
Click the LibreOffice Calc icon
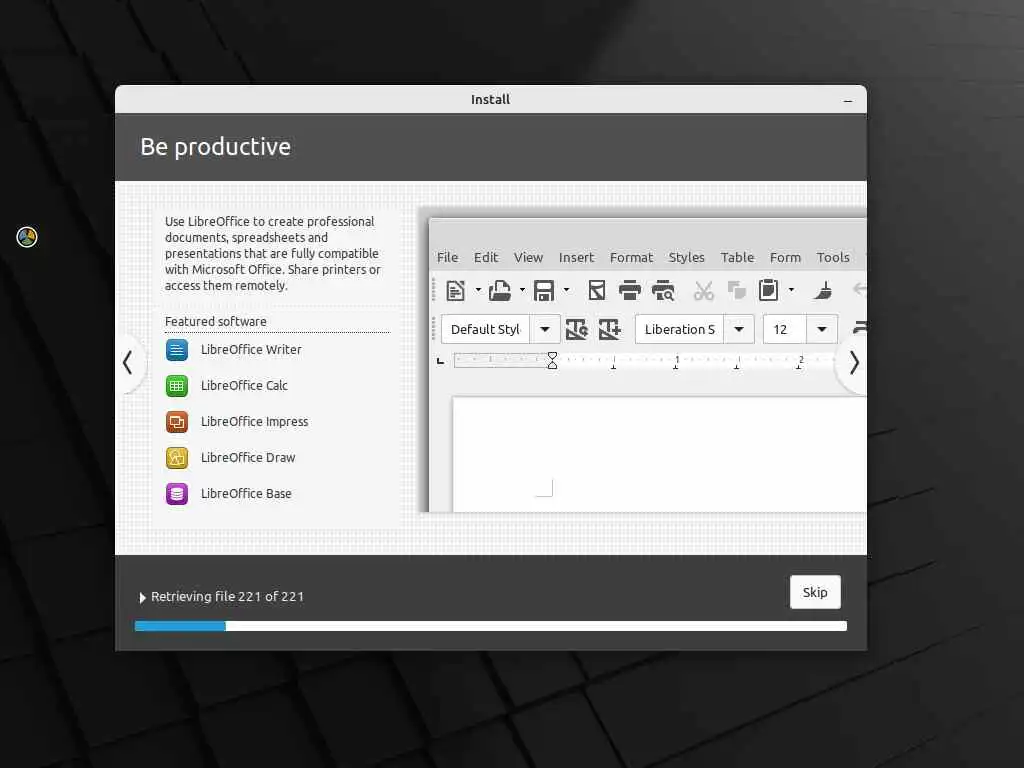176,386
